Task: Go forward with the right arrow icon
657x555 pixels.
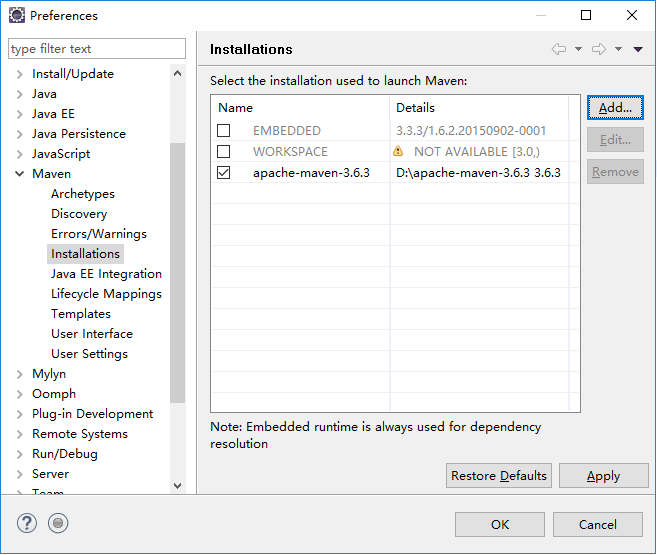Action: 599,49
